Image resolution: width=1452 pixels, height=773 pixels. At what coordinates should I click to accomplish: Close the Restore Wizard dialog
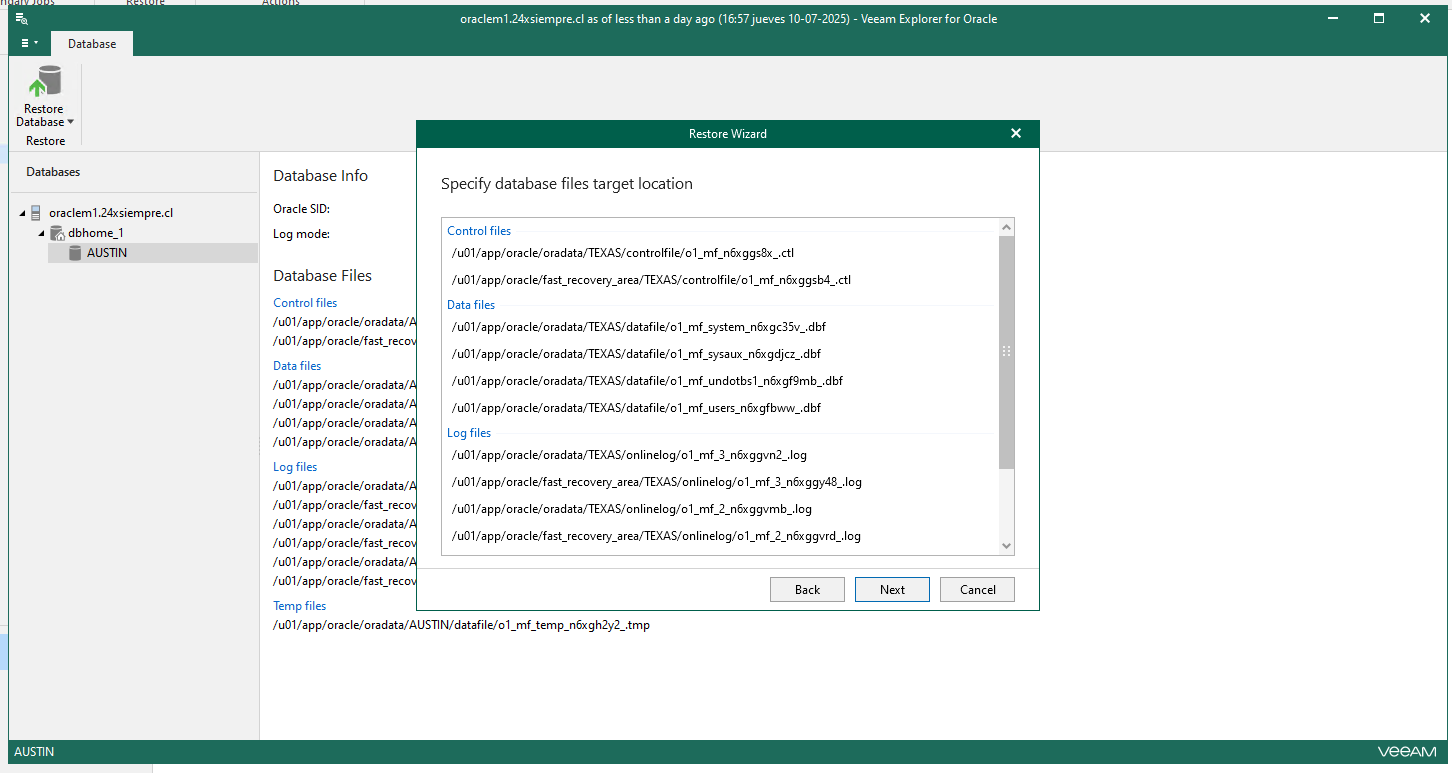coord(1016,133)
